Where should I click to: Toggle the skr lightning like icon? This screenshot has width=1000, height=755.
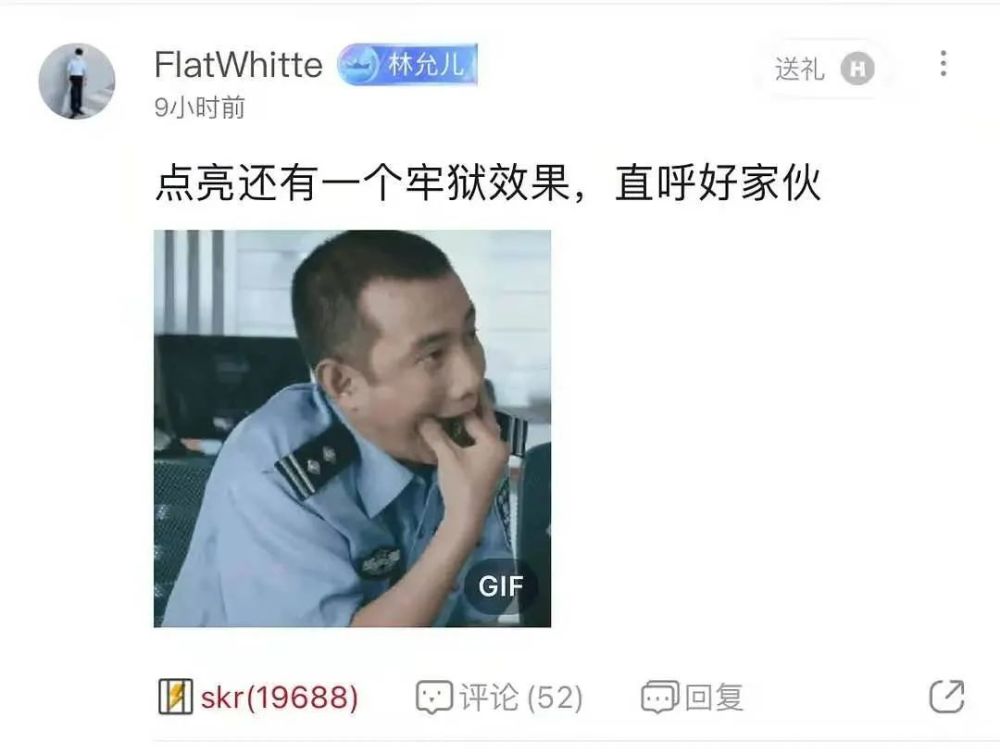click(x=175, y=697)
